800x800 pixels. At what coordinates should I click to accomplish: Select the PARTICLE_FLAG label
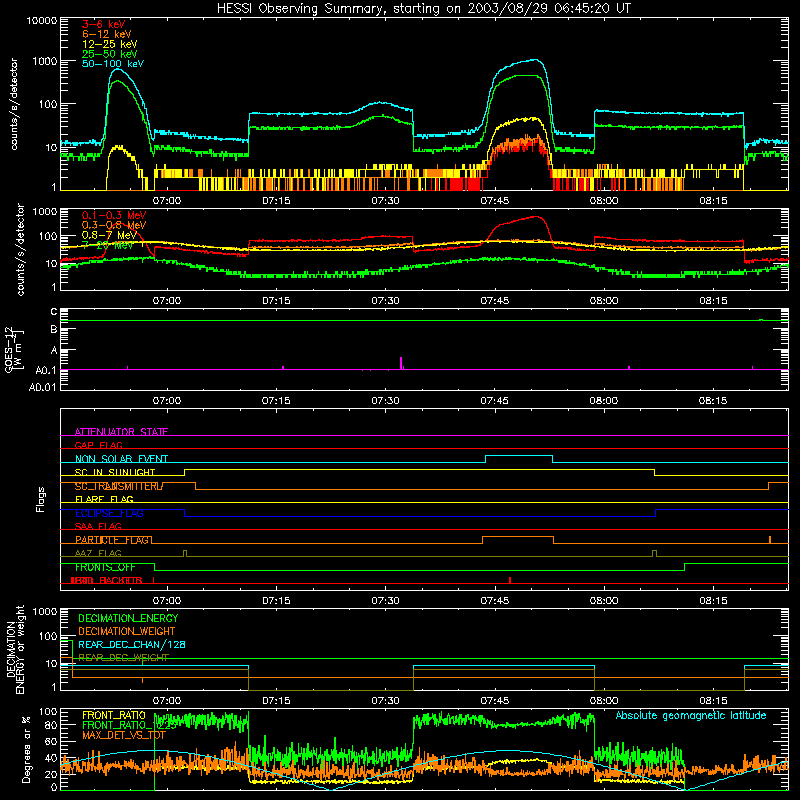click(x=112, y=540)
